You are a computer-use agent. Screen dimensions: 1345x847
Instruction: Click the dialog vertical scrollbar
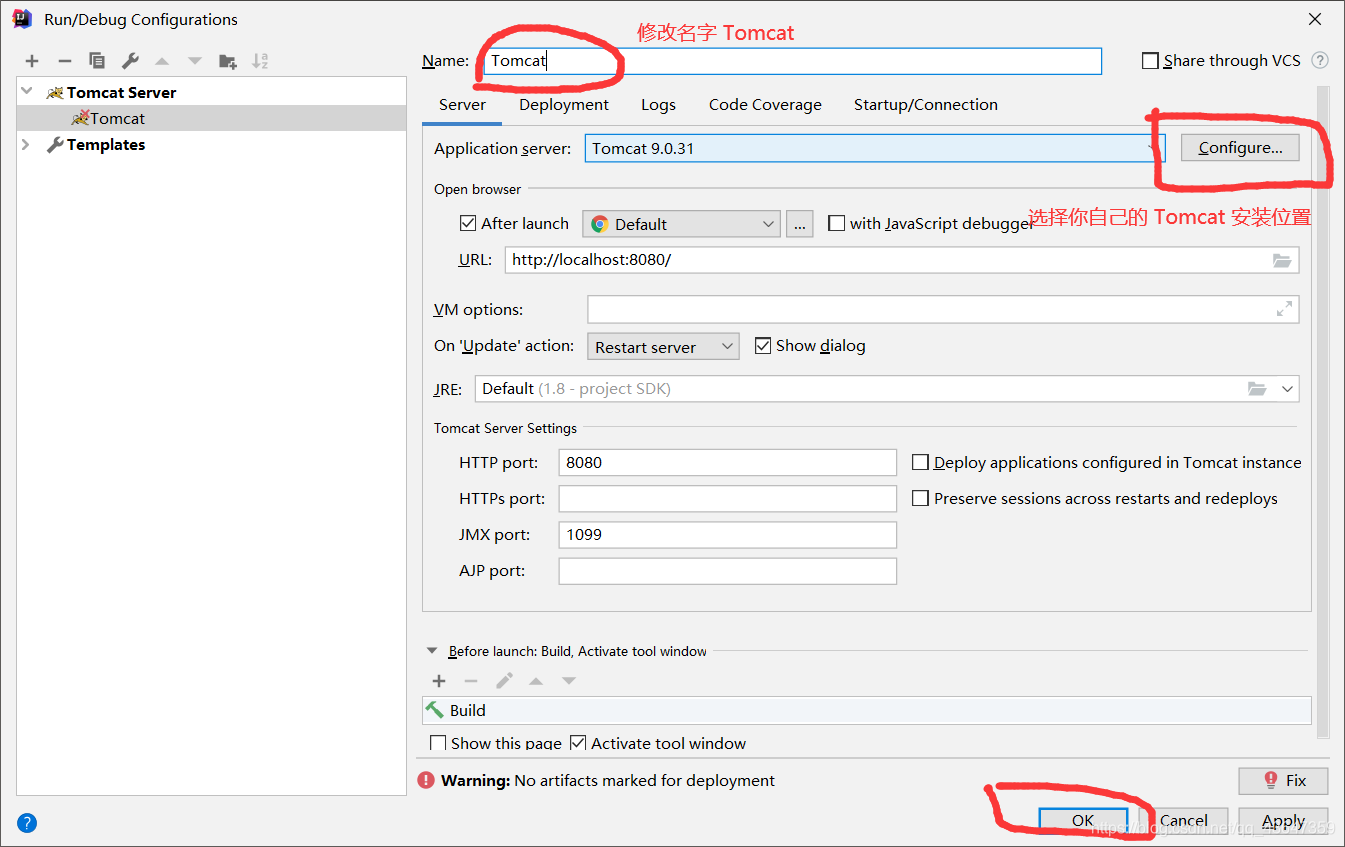tap(1323, 410)
